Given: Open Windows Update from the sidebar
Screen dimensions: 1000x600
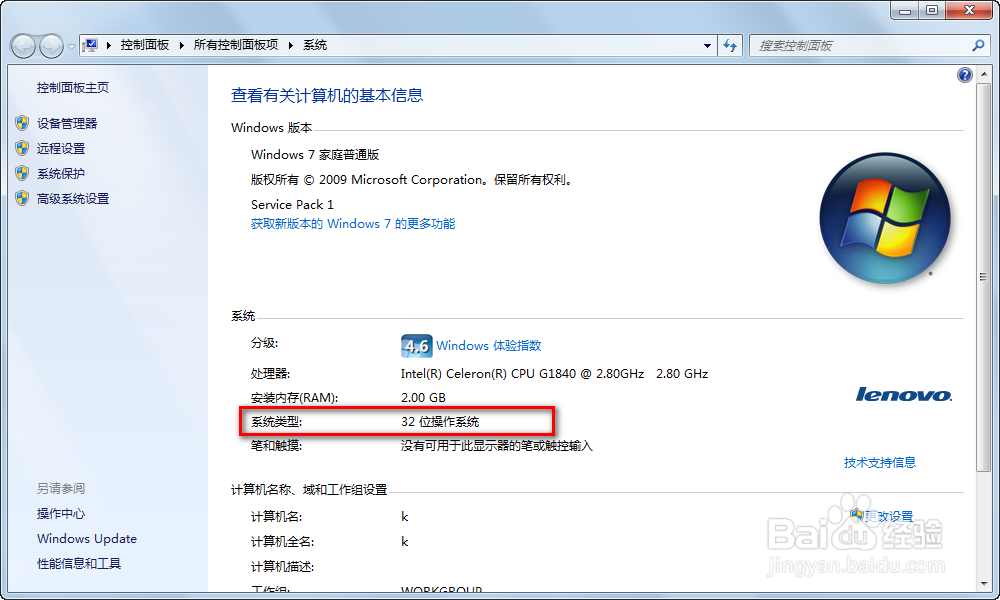Looking at the screenshot, I should pos(86,538).
